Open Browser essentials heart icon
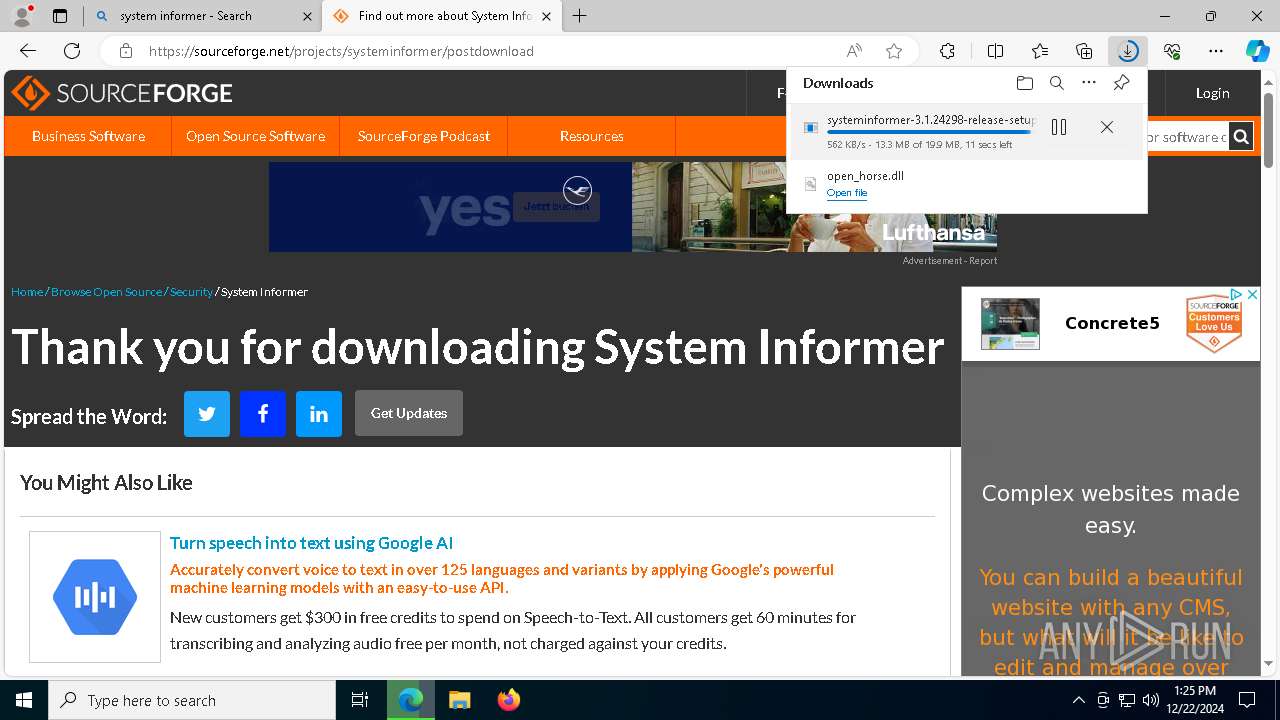 pos(1172,51)
